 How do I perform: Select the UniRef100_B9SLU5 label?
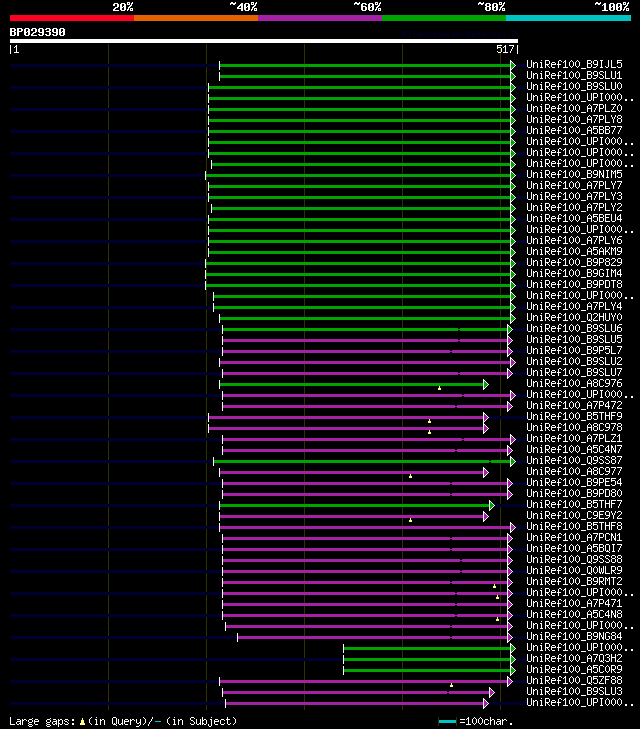click(x=574, y=339)
